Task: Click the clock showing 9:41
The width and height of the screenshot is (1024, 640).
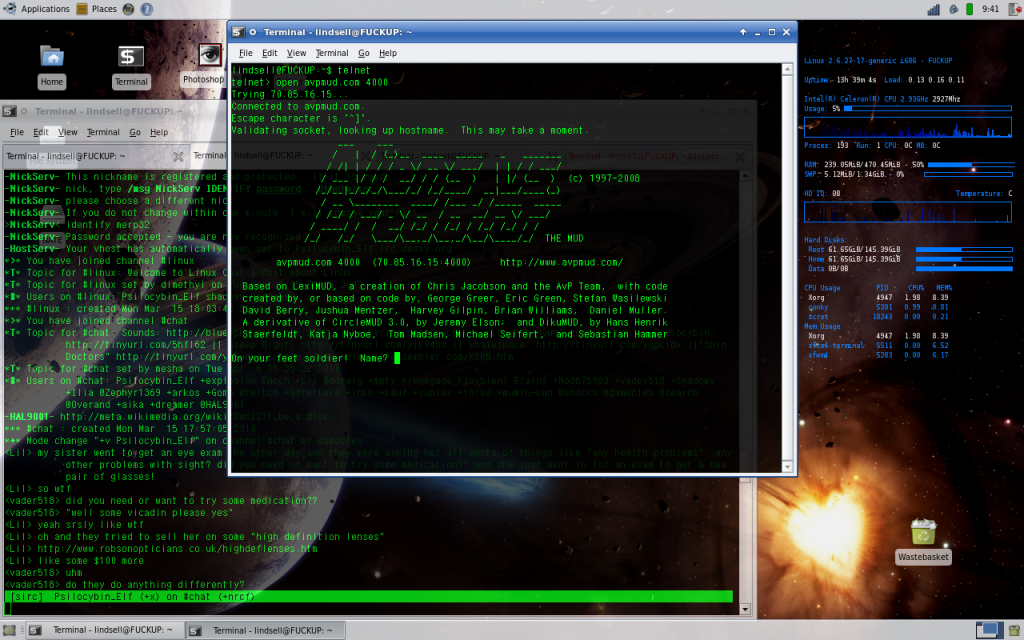Action: 991,9
